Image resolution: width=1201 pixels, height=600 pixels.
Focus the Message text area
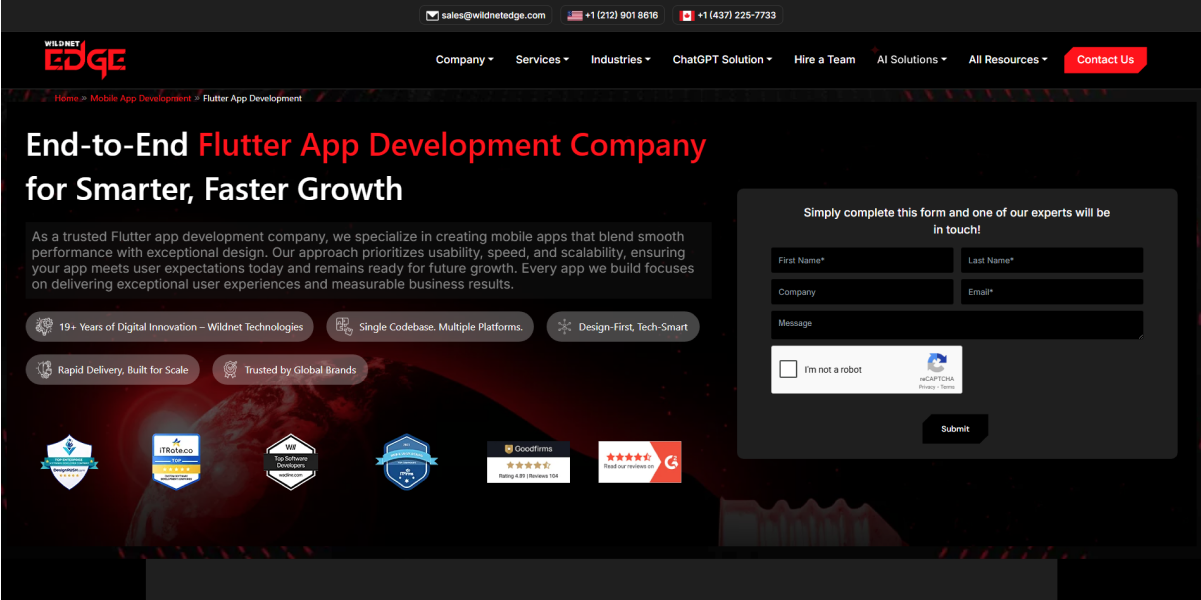[956, 325]
